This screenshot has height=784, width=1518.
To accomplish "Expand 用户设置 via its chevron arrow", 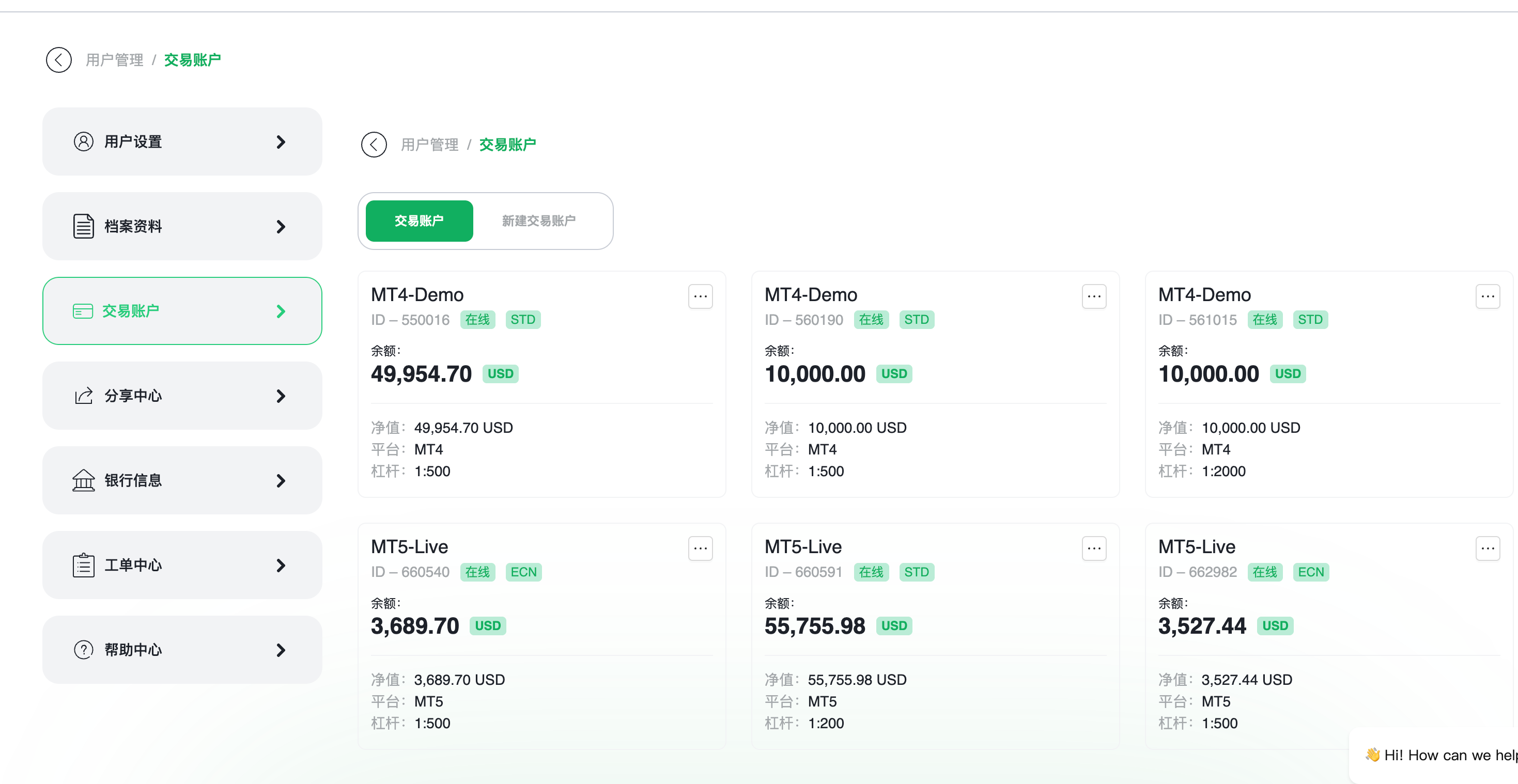I will 281,142.
